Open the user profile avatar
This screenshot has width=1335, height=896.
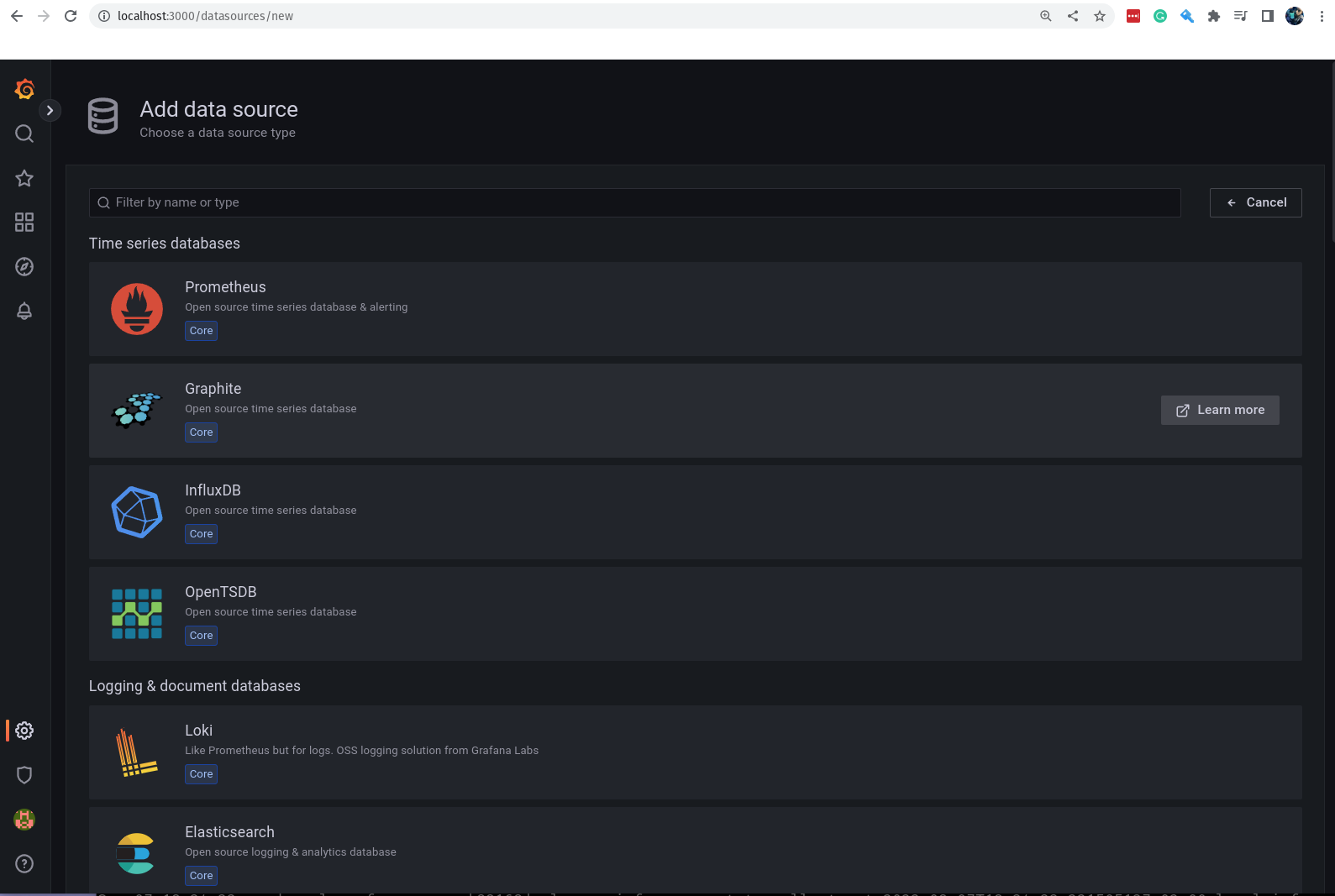coord(24,820)
